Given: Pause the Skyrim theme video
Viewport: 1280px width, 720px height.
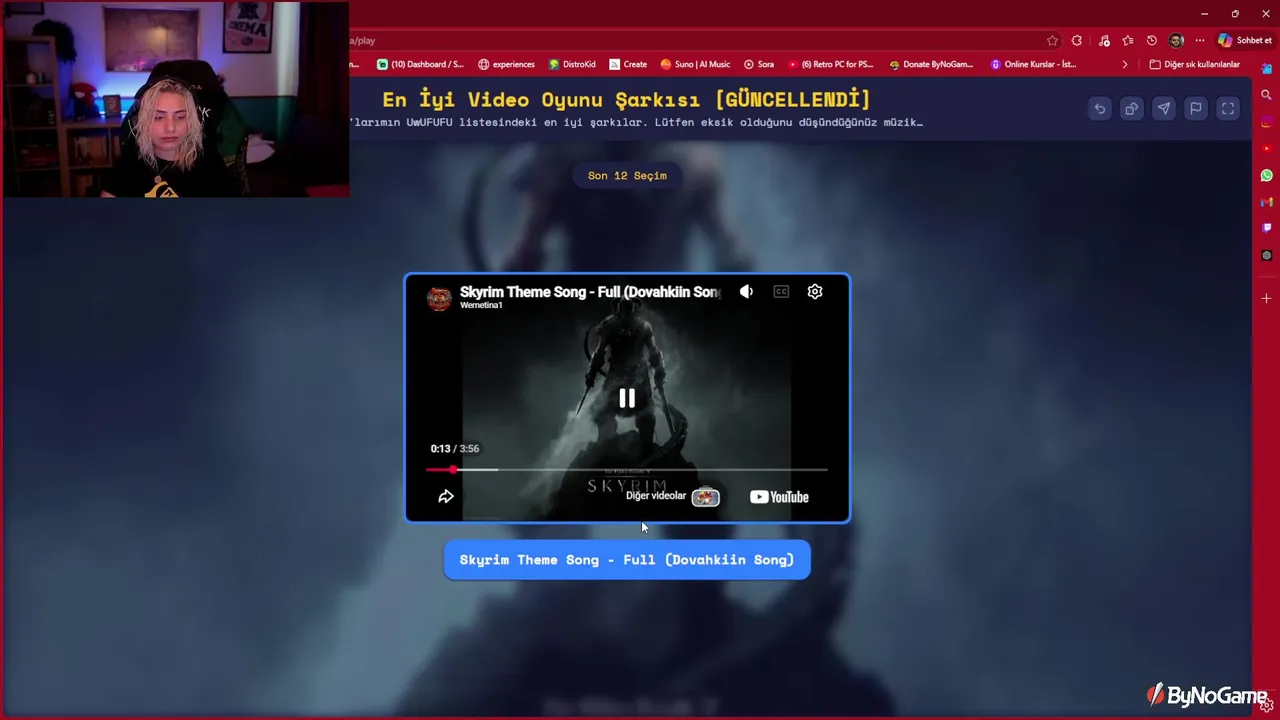Looking at the screenshot, I should tap(627, 398).
